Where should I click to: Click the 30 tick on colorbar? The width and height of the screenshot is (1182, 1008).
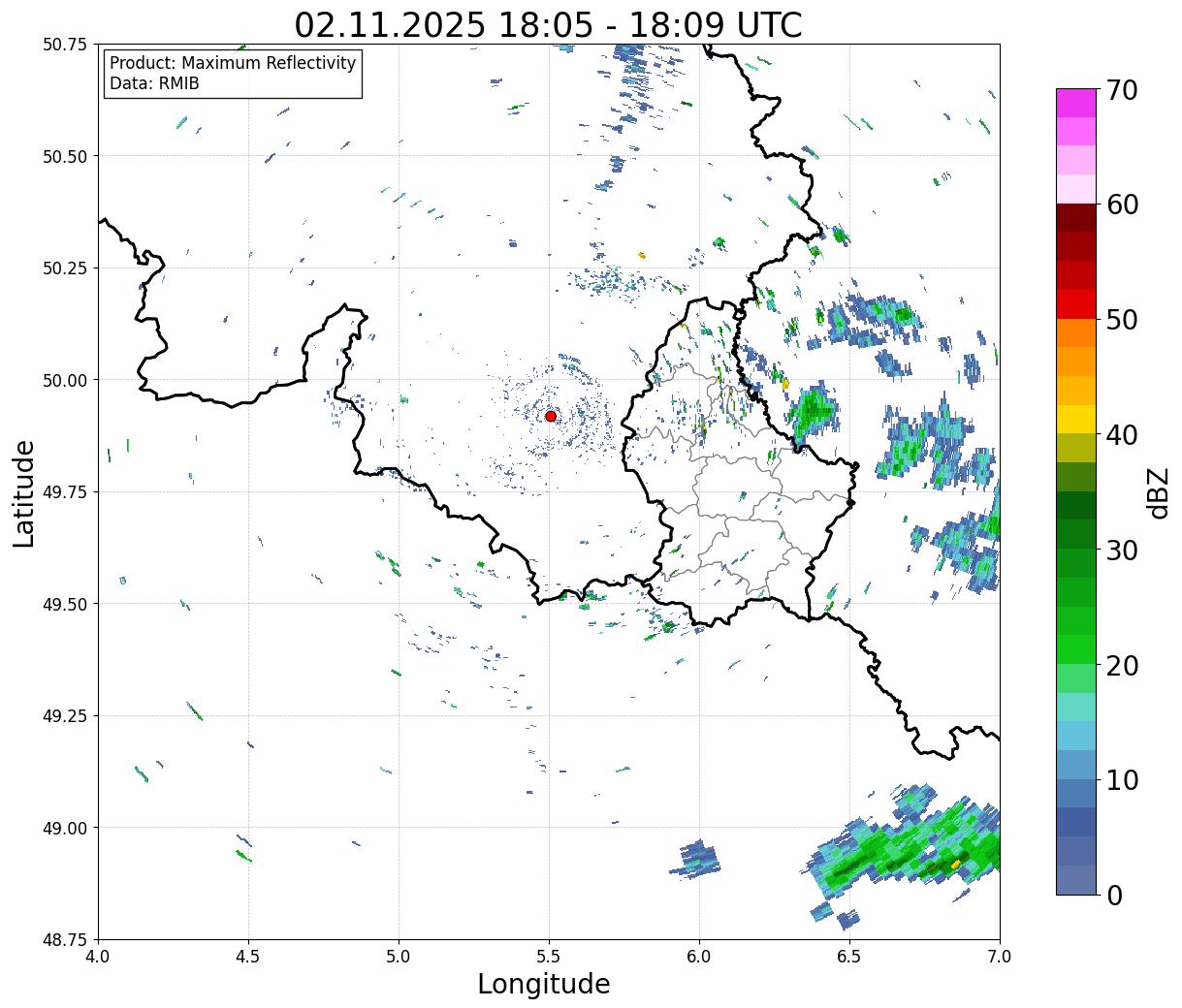pos(1122,551)
